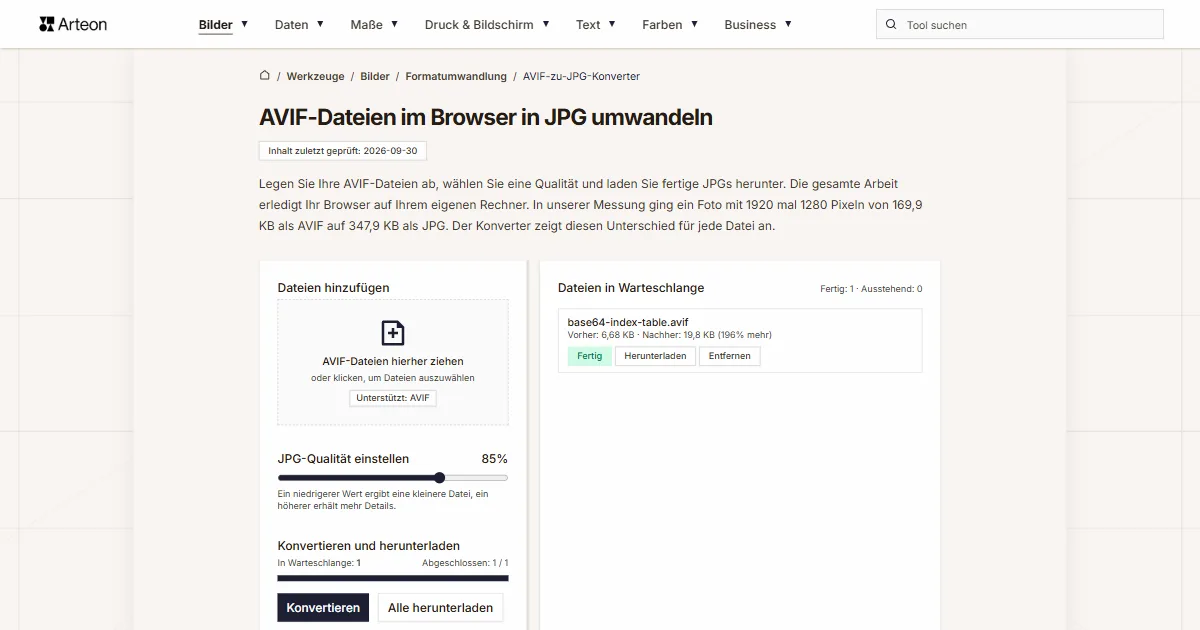Click the file name base64-index-table.avif
The height and width of the screenshot is (630, 1200).
tap(628, 322)
